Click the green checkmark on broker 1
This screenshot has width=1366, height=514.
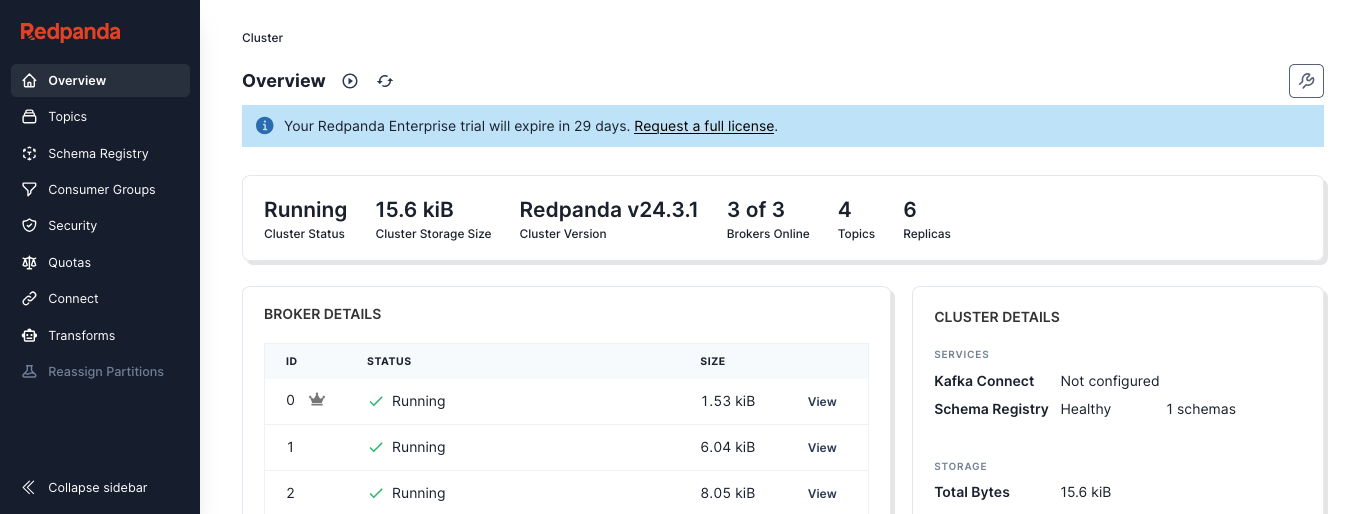click(x=376, y=447)
